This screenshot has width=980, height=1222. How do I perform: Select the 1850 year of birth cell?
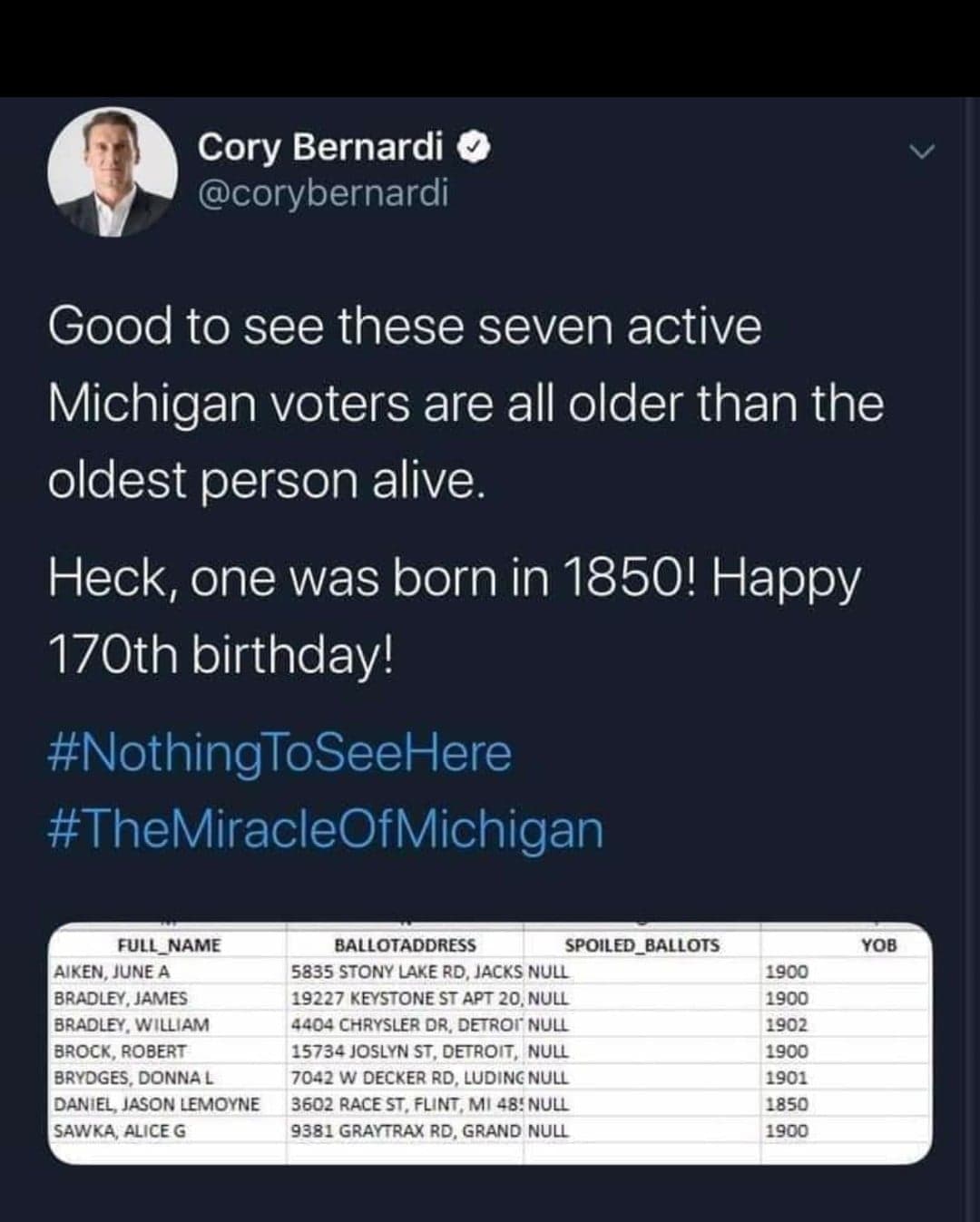[x=787, y=1104]
